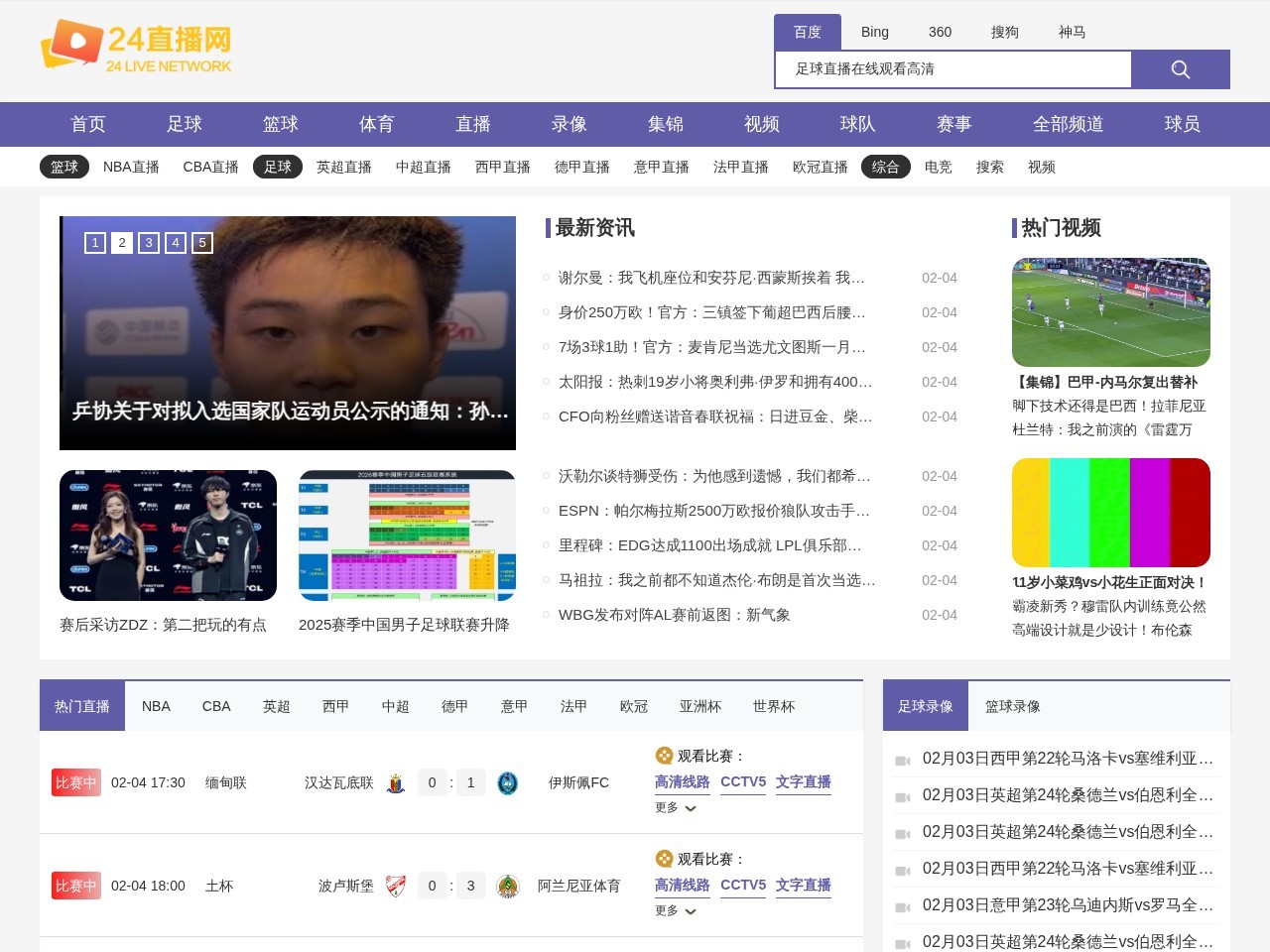
Task: Click 伊斯佩FC team badge icon
Action: point(508,783)
